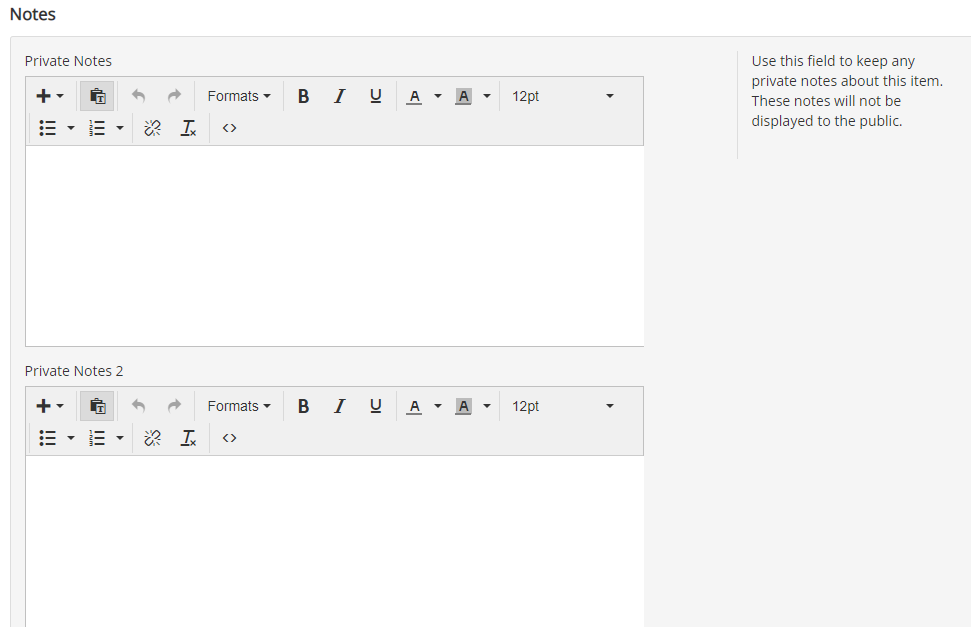Toggle paste as text in Private Notes
Image resolution: width=971 pixels, height=627 pixels.
[x=97, y=96]
